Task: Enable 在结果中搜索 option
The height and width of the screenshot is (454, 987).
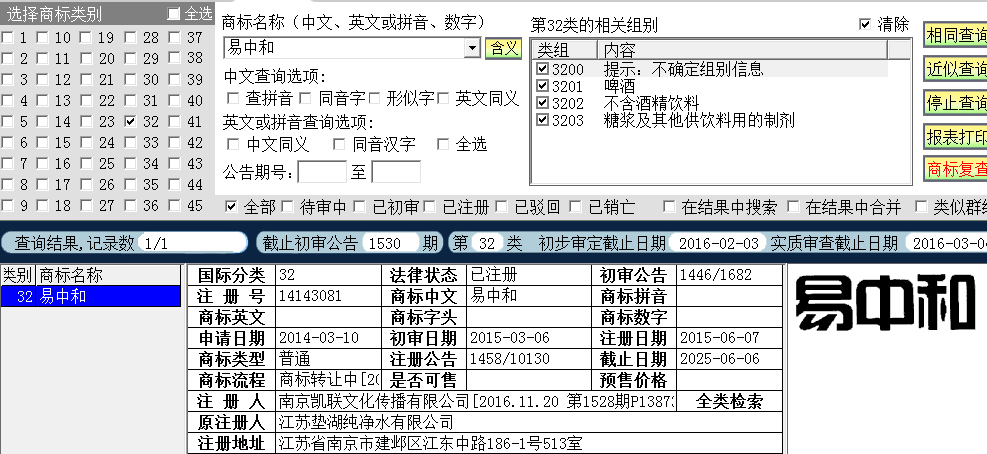Action: point(669,207)
